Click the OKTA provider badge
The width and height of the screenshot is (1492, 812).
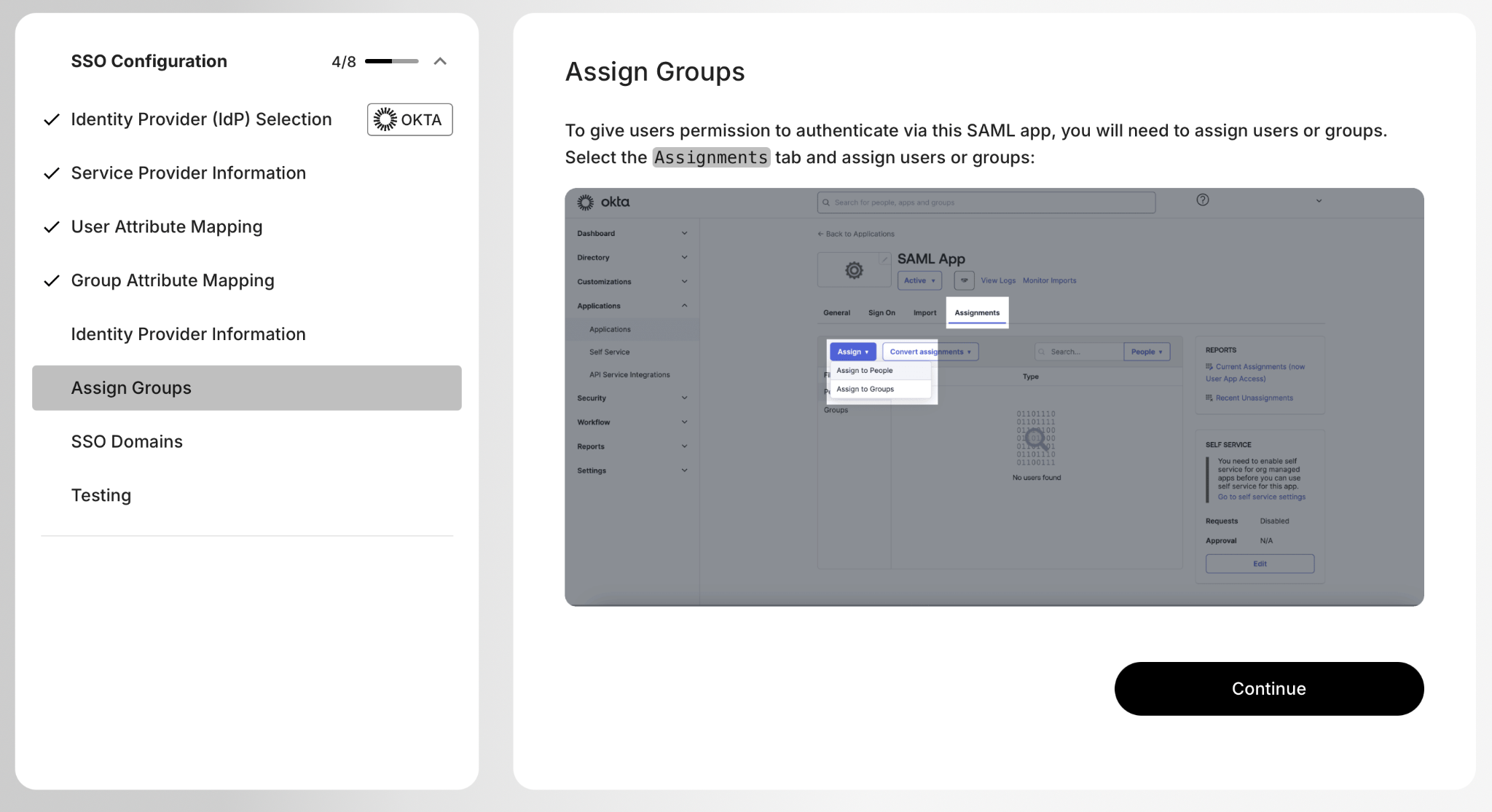click(409, 119)
